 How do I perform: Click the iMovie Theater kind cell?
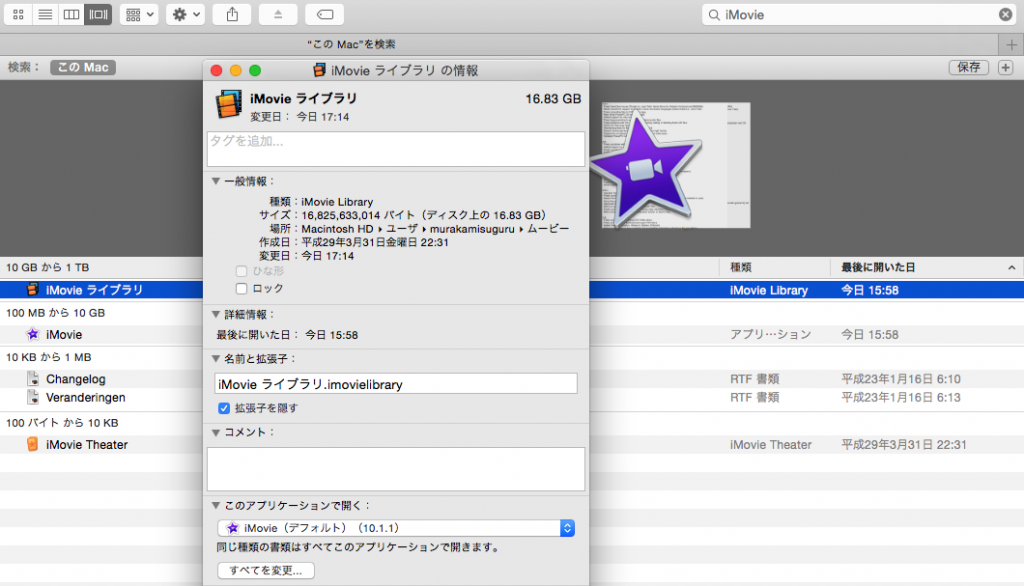771,445
